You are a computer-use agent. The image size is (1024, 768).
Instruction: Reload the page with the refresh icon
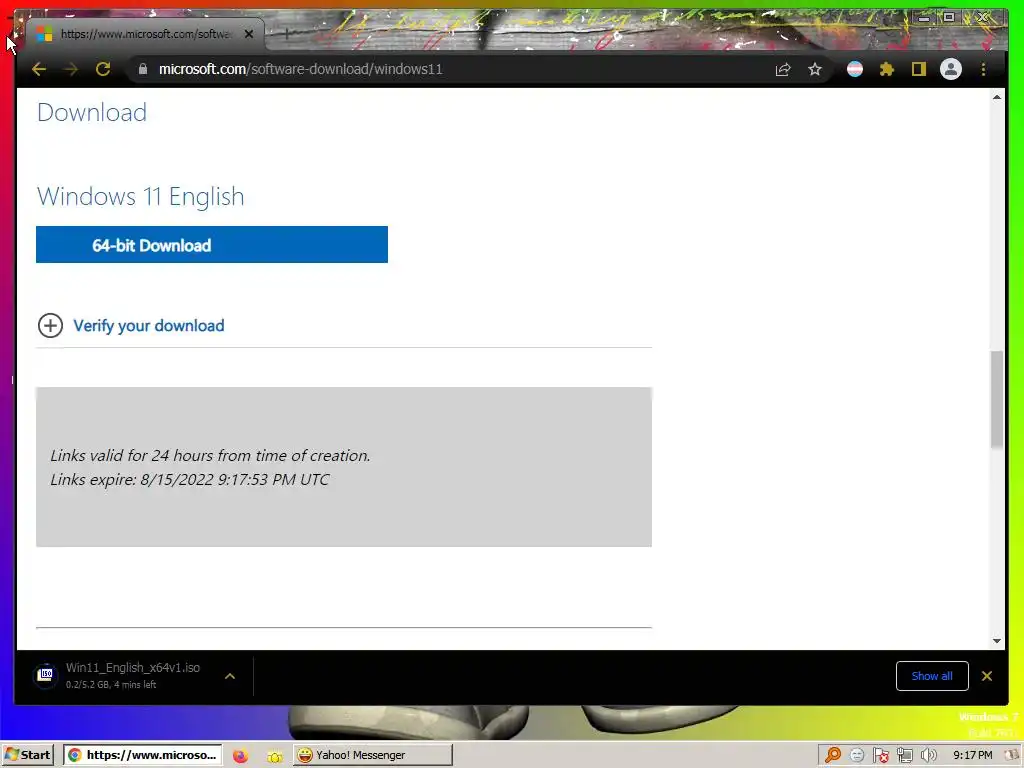(x=103, y=69)
